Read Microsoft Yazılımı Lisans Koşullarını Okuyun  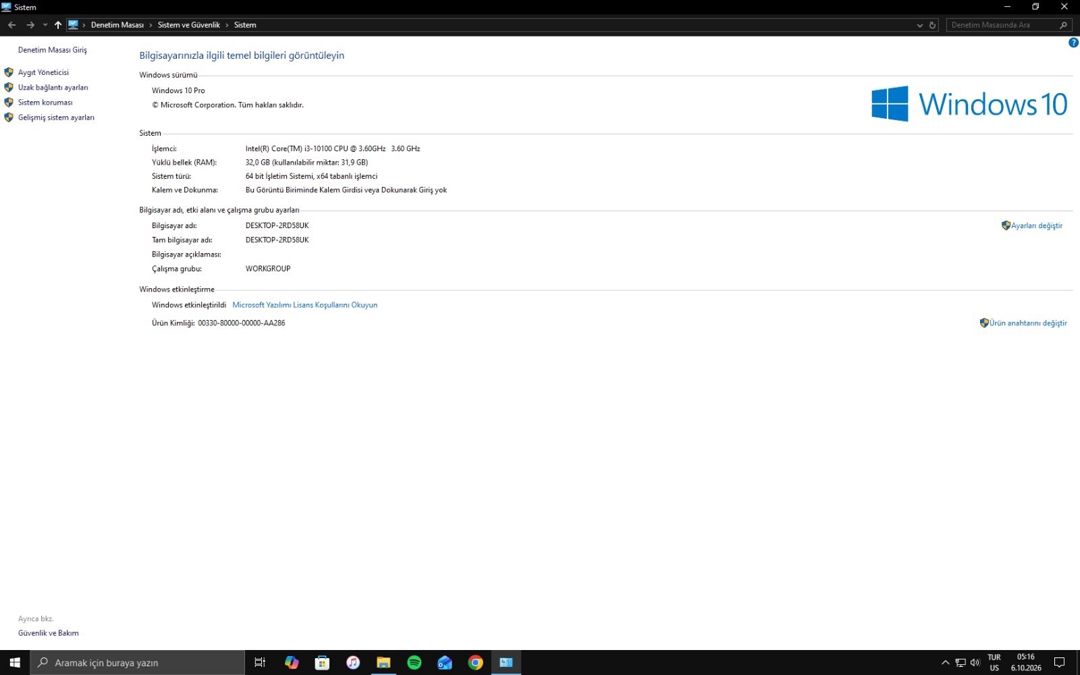304,305
